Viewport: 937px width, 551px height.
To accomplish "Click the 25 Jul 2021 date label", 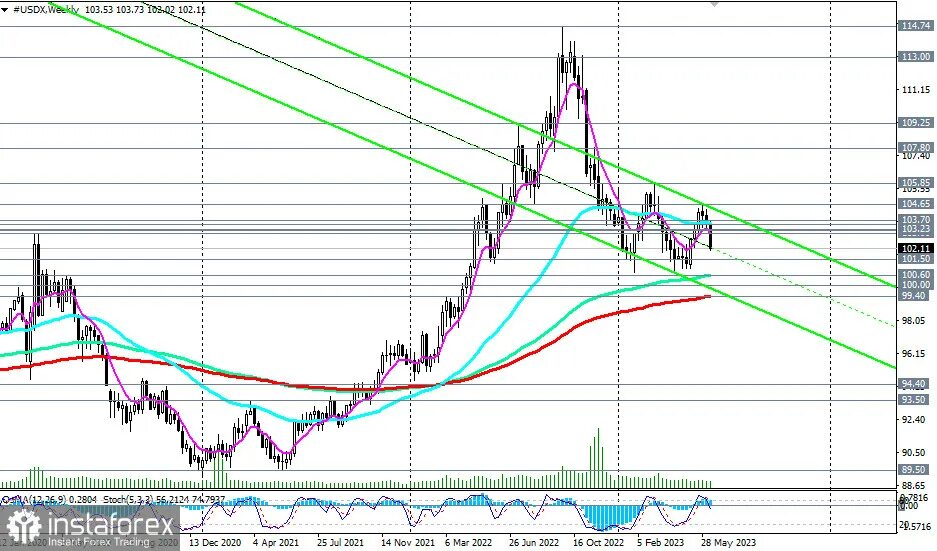I will (340, 543).
